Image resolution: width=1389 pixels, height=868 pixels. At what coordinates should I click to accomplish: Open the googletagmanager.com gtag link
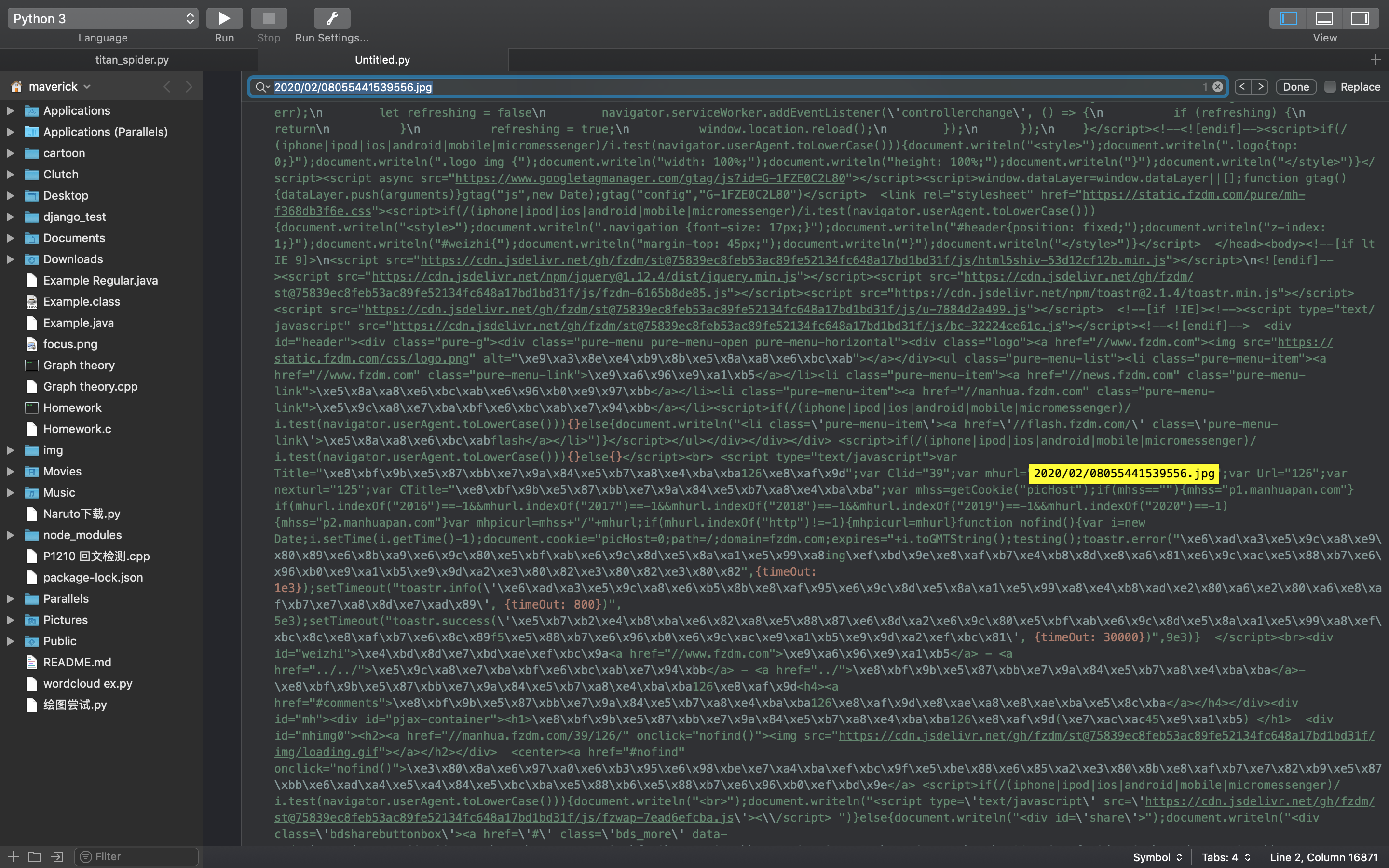[x=650, y=178]
